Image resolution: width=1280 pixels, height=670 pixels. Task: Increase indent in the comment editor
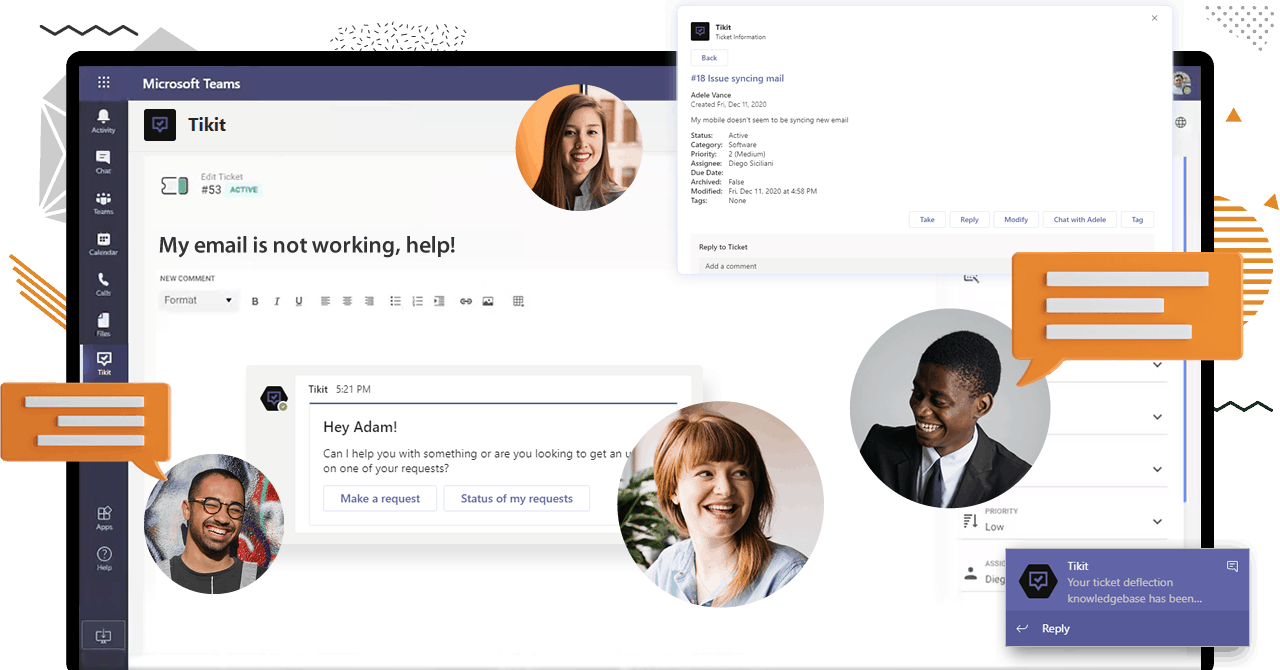pos(439,301)
